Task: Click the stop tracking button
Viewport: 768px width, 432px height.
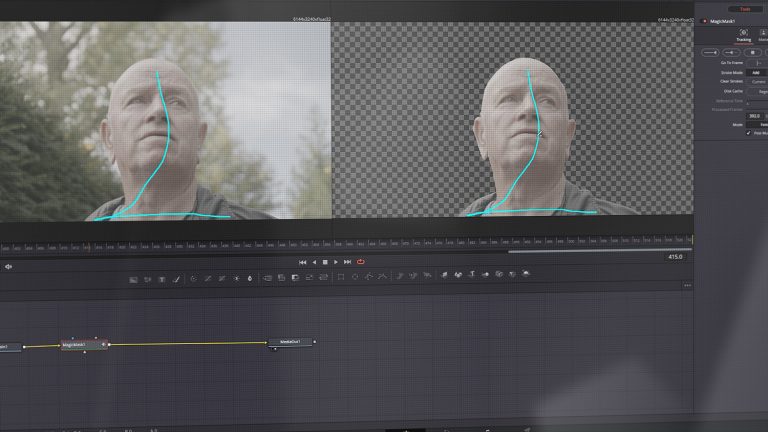Action: pos(752,52)
